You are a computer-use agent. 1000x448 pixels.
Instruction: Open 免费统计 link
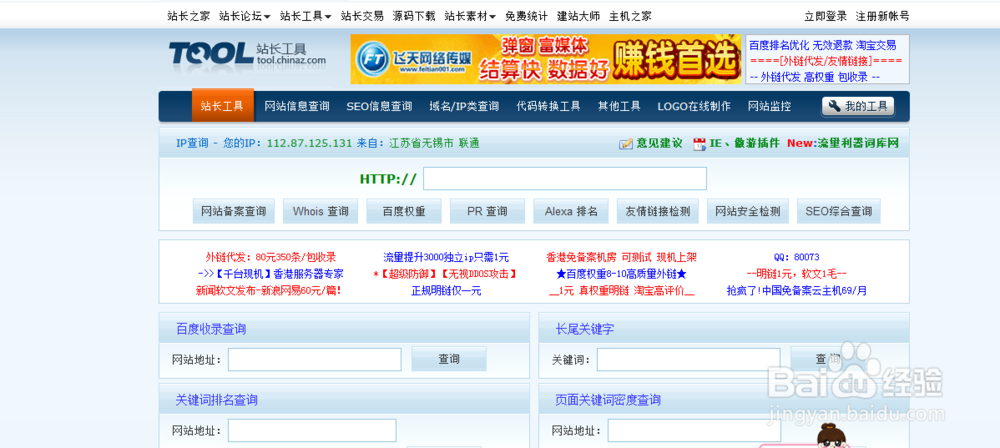click(526, 17)
